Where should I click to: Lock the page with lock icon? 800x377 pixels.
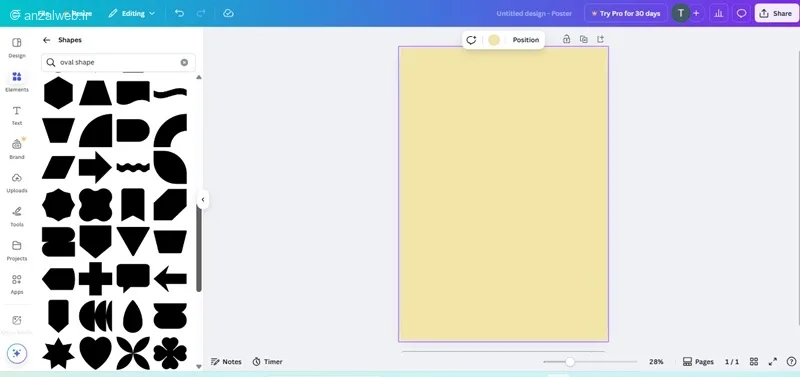point(566,39)
